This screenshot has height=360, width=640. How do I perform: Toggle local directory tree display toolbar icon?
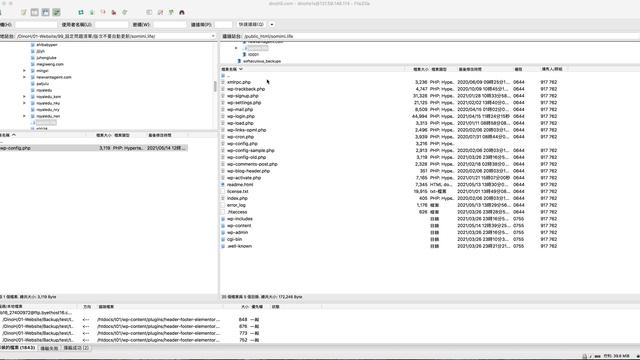[35, 12]
